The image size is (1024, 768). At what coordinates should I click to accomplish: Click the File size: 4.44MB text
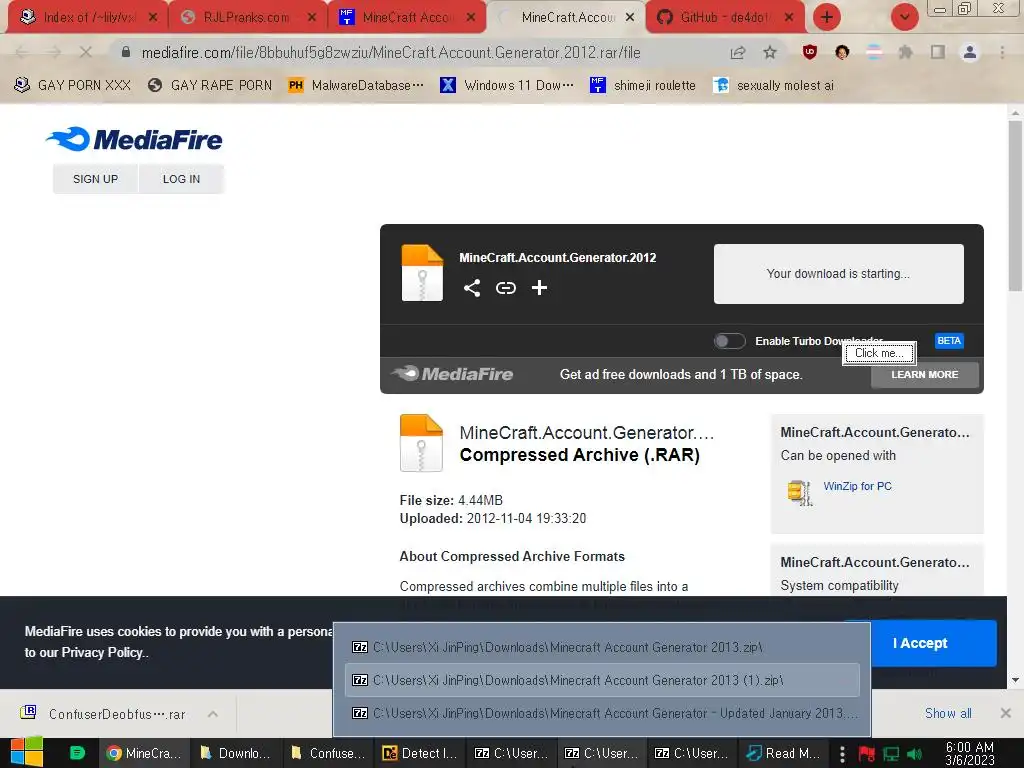point(451,500)
